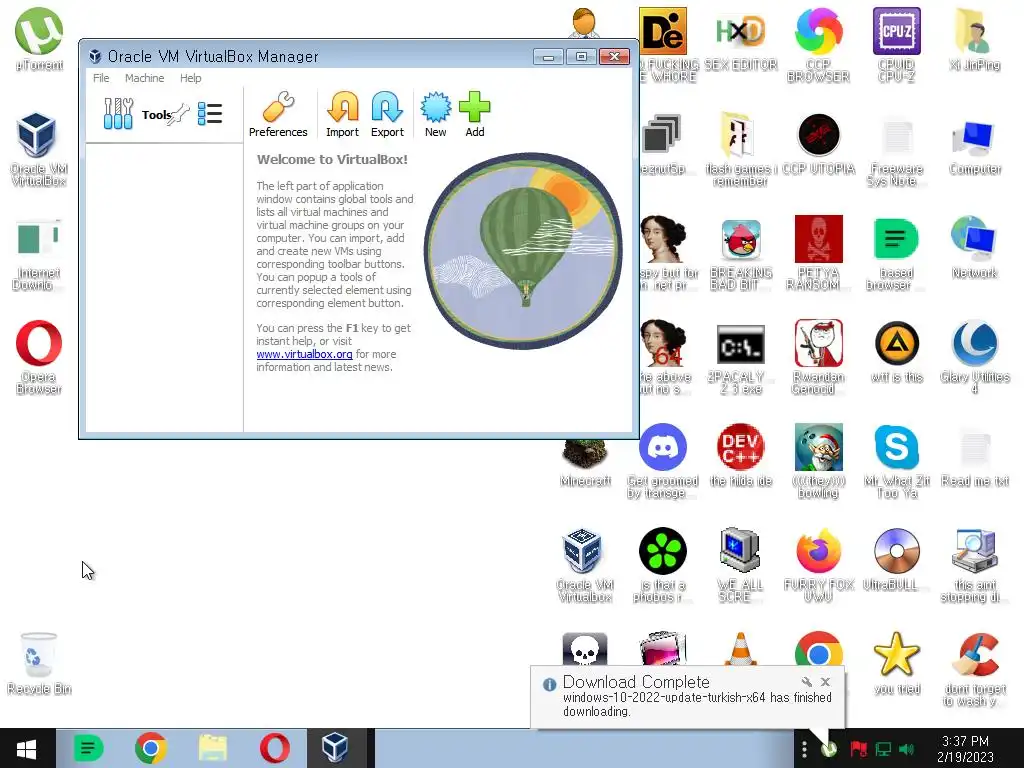The height and width of the screenshot is (768, 1024).
Task: Open the Help menu in VirtualBox
Action: click(191, 78)
